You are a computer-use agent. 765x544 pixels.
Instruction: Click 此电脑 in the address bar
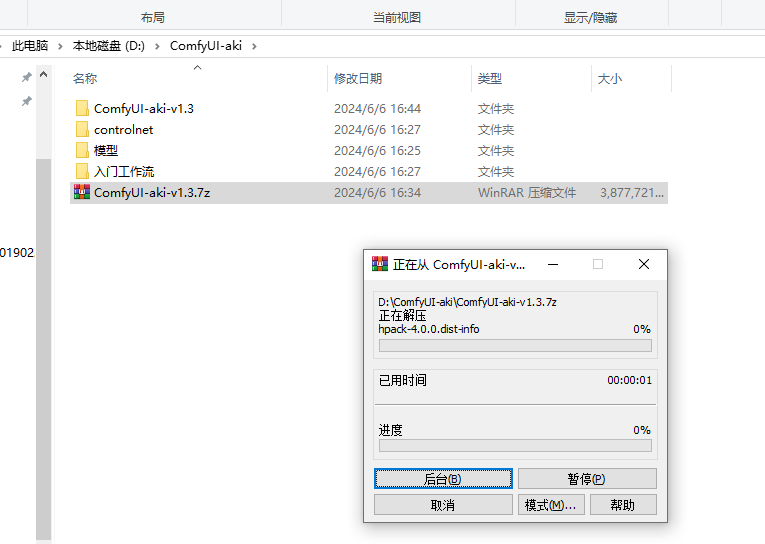coord(30,46)
